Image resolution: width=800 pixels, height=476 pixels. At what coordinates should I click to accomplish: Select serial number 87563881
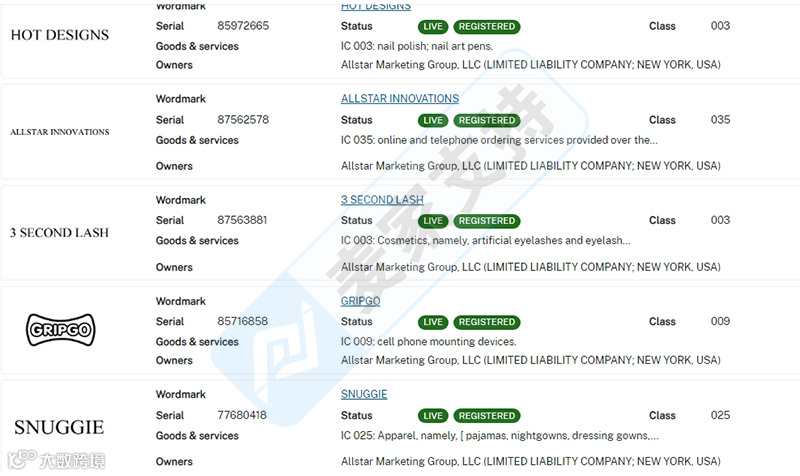click(242, 220)
